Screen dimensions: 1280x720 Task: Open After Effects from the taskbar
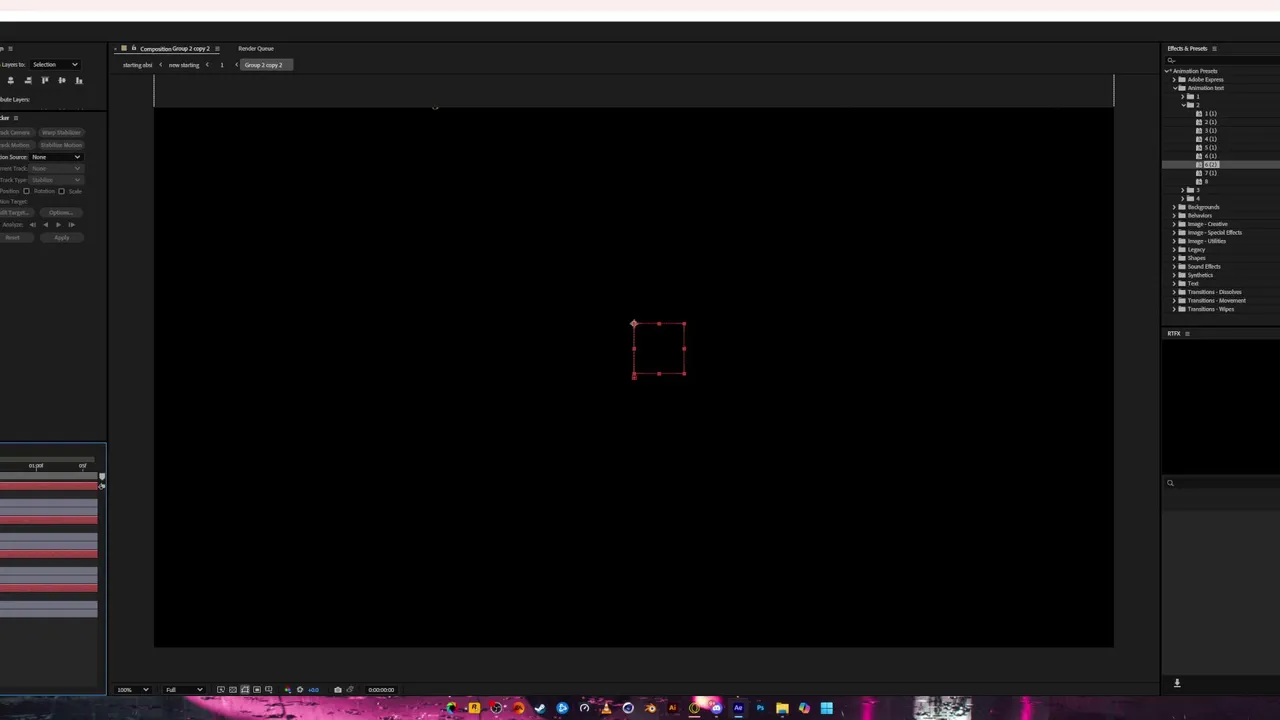[x=738, y=708]
